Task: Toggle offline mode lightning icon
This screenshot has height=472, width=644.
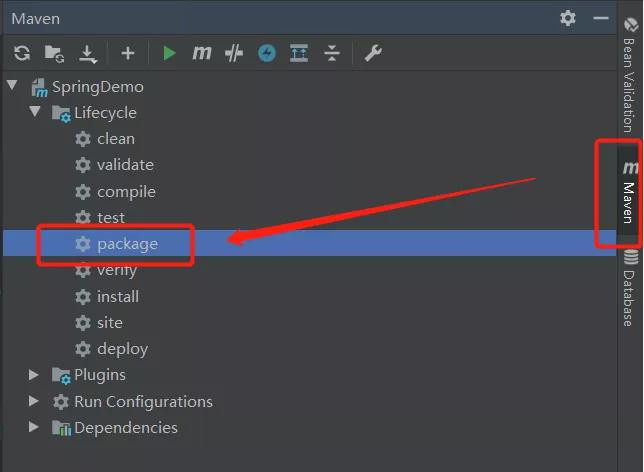Action: click(x=267, y=53)
